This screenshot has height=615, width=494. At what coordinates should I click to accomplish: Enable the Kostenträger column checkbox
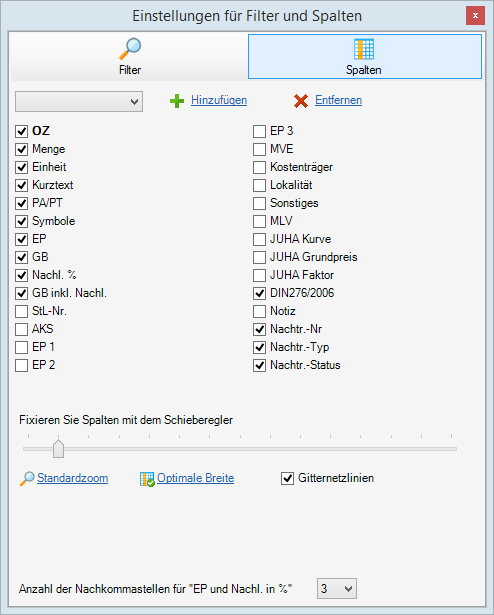[x=259, y=167]
